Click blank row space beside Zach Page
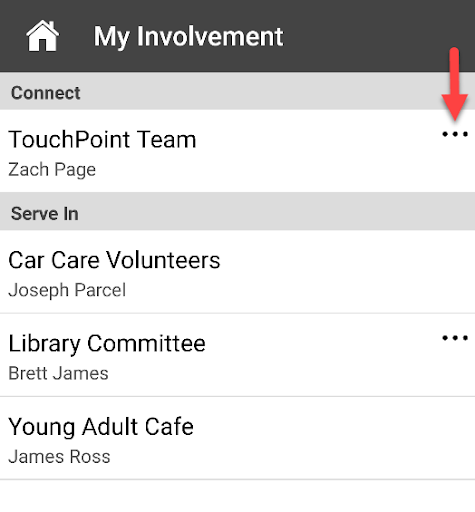The height and width of the screenshot is (512, 475). coord(283,169)
